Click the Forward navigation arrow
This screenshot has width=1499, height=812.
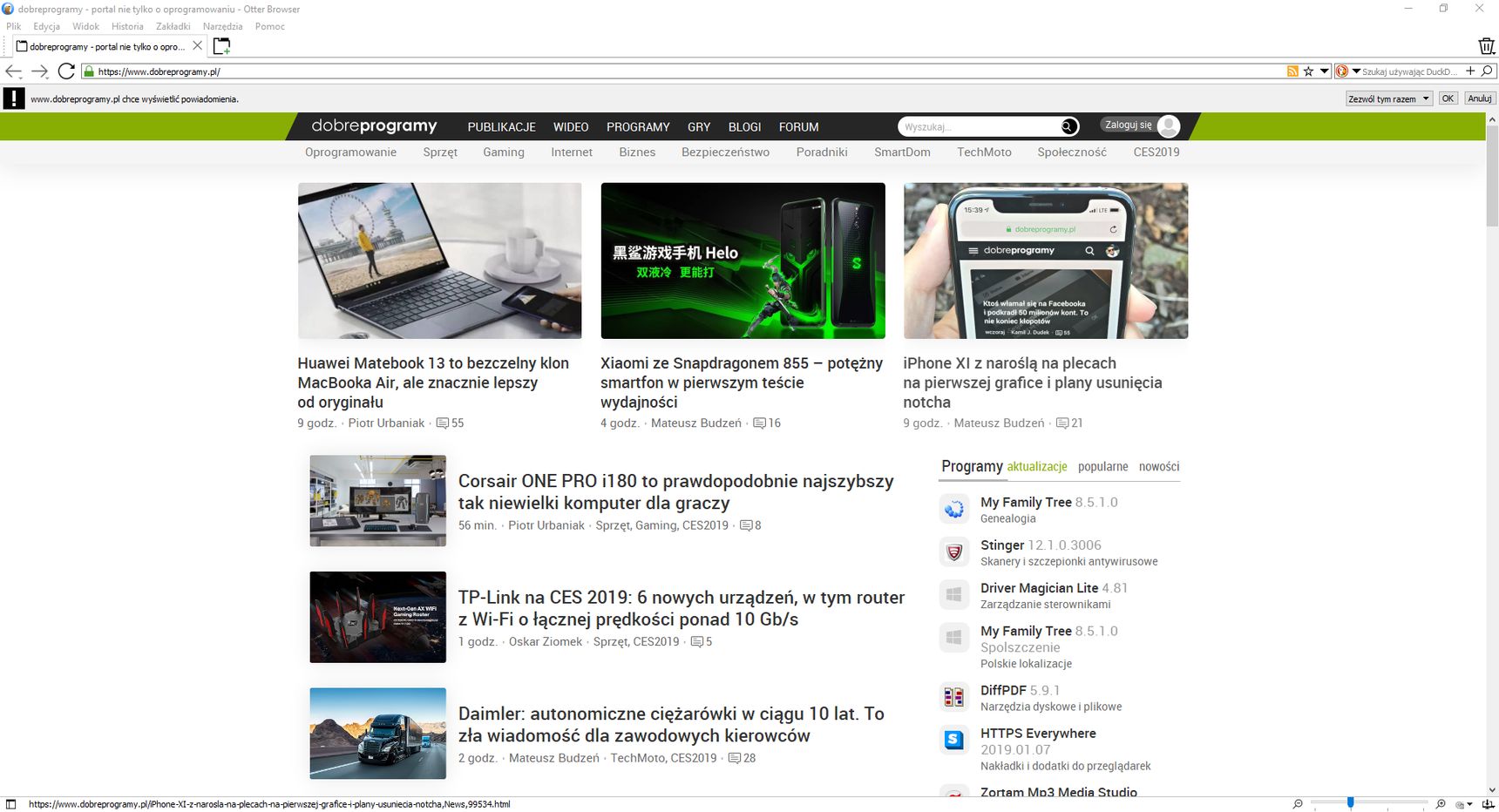[39, 71]
